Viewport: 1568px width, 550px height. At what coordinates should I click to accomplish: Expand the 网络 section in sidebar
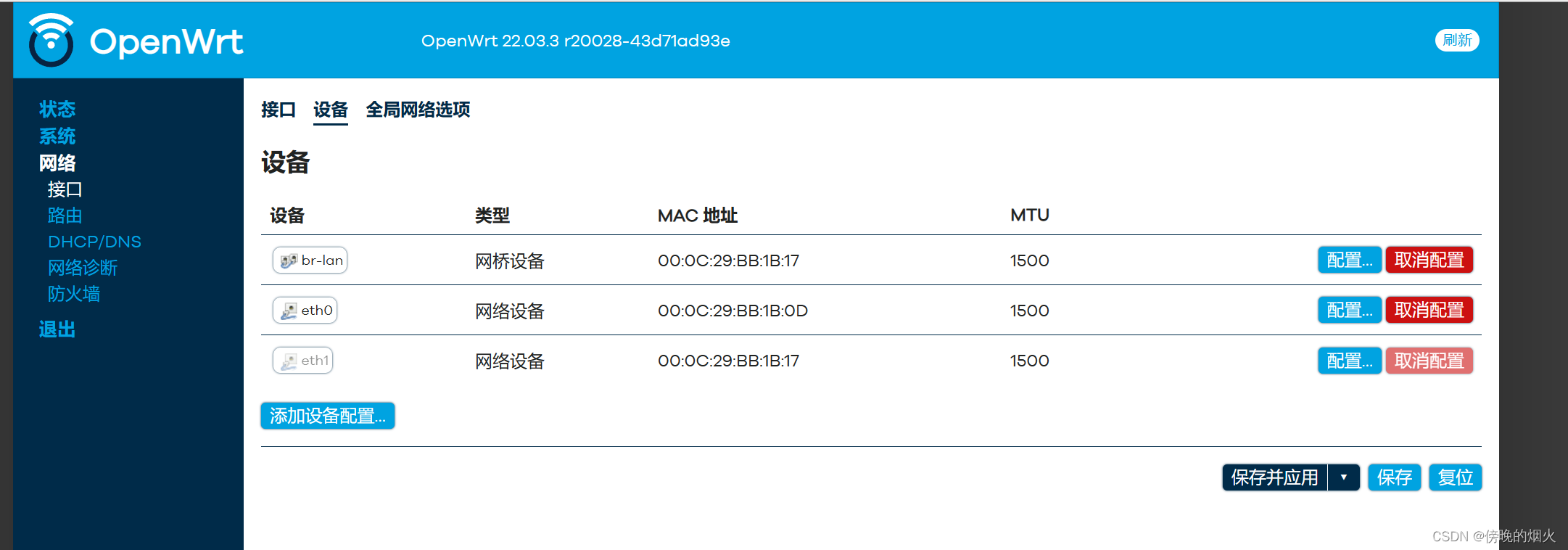click(58, 163)
